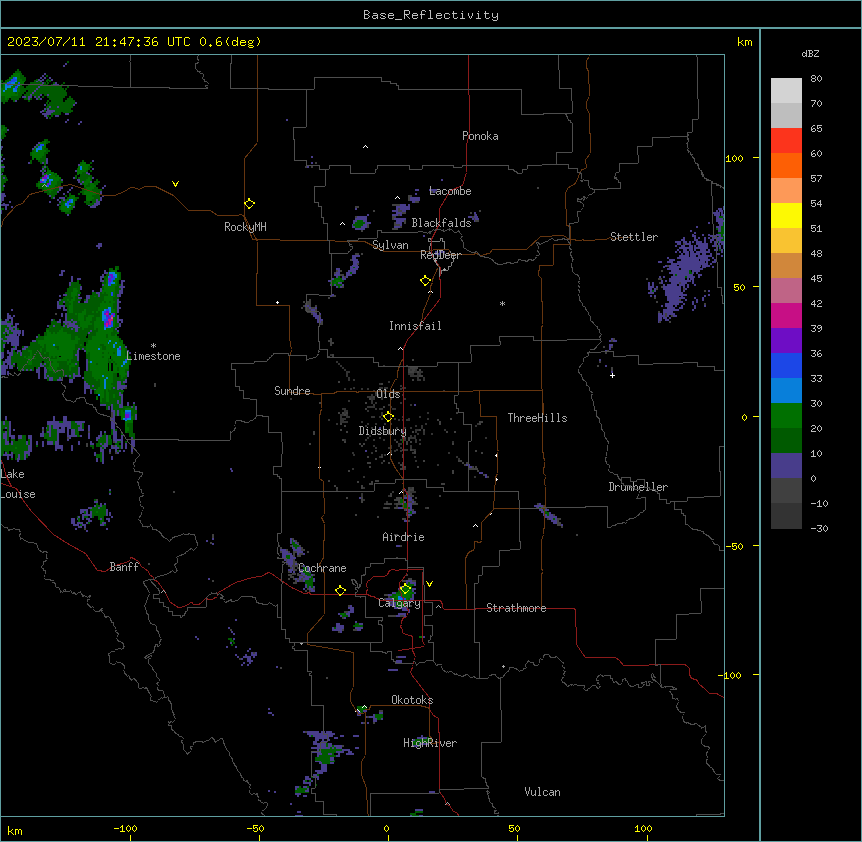Select the Olds label

388,394
